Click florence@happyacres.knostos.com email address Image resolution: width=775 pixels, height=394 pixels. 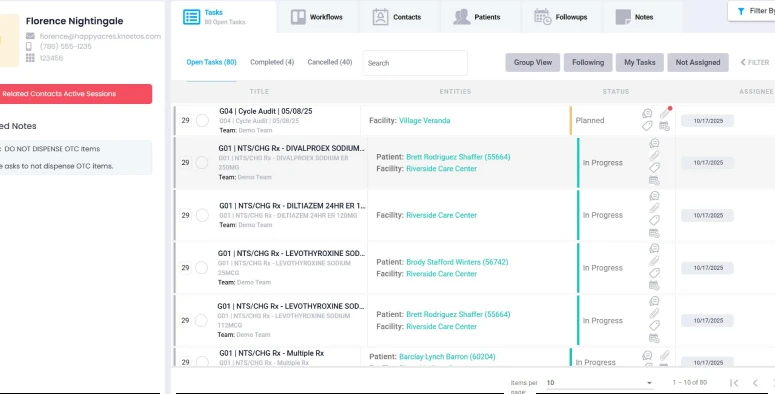pos(100,36)
